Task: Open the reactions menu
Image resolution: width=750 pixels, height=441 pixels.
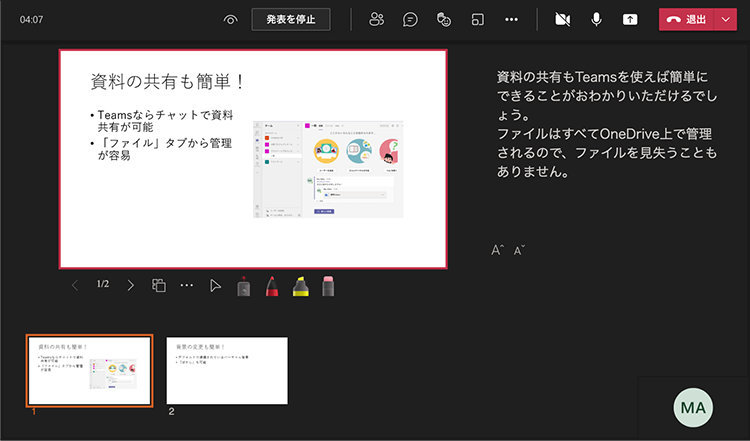Action: 444,20
